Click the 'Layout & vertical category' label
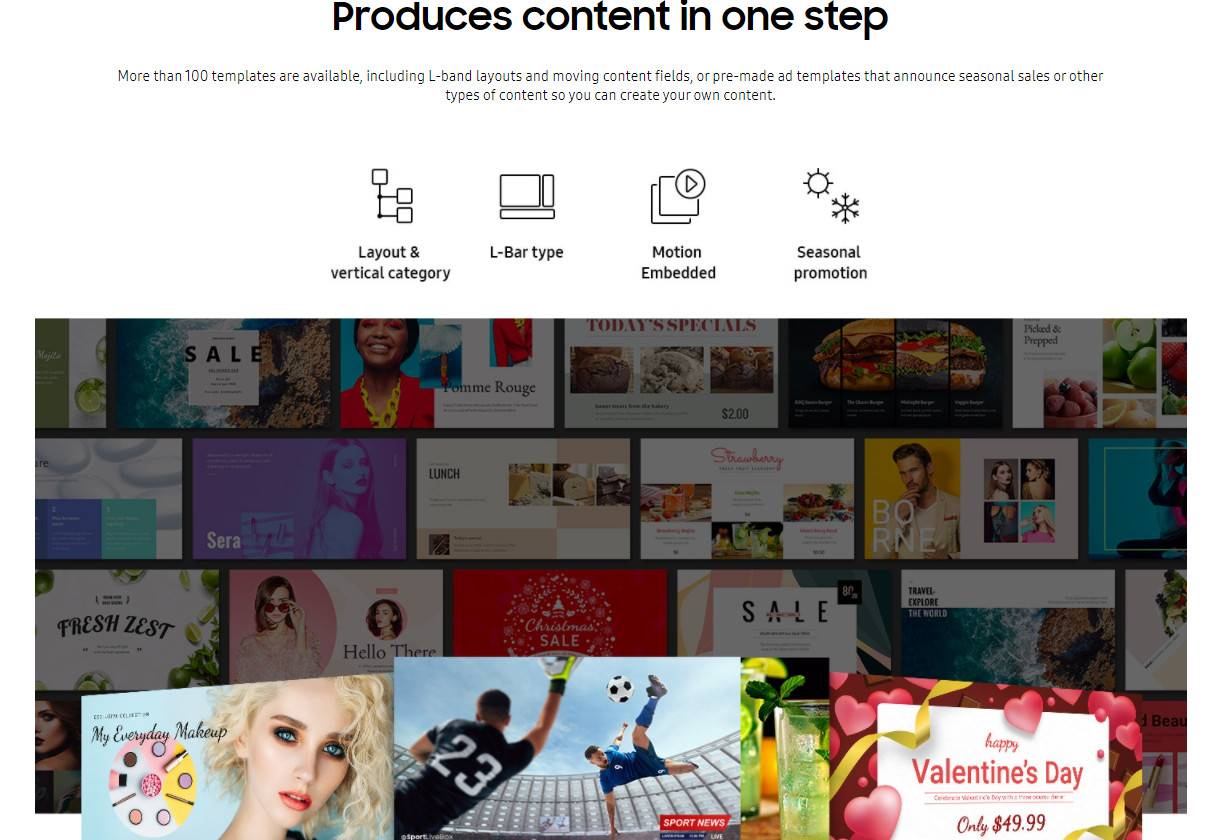The image size is (1210, 840). tap(390, 262)
